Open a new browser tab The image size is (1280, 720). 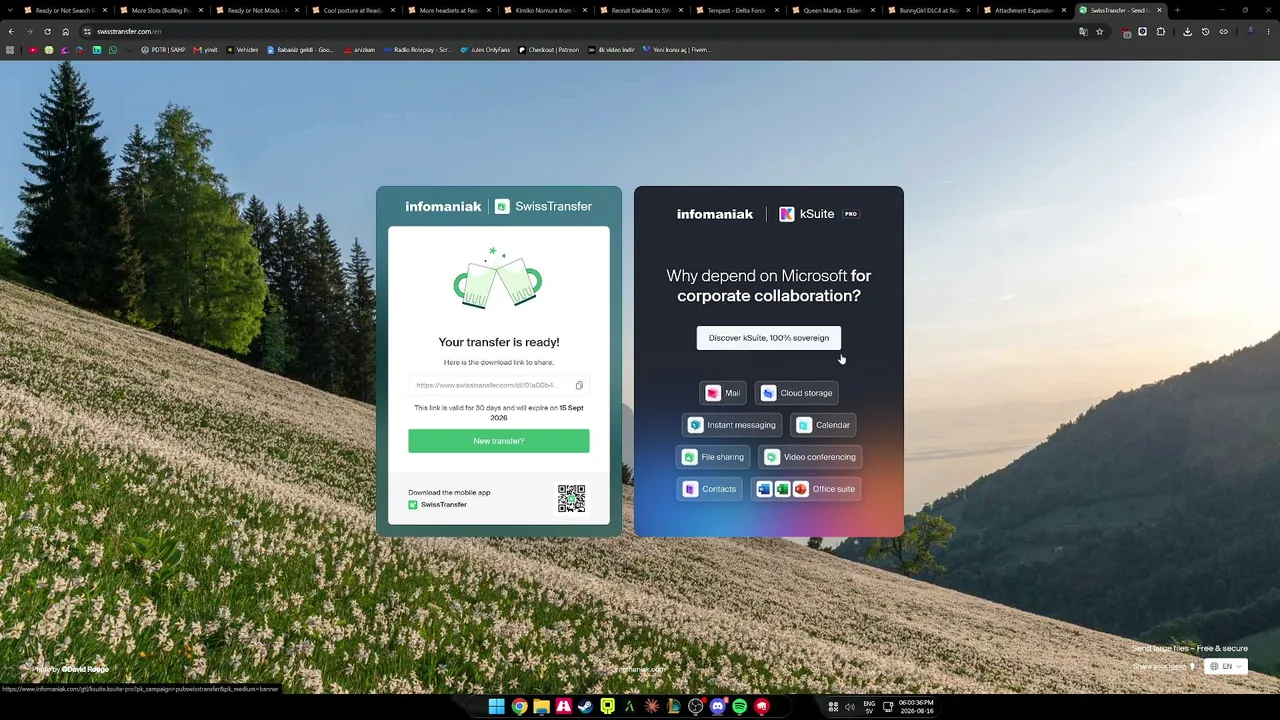(x=1177, y=10)
